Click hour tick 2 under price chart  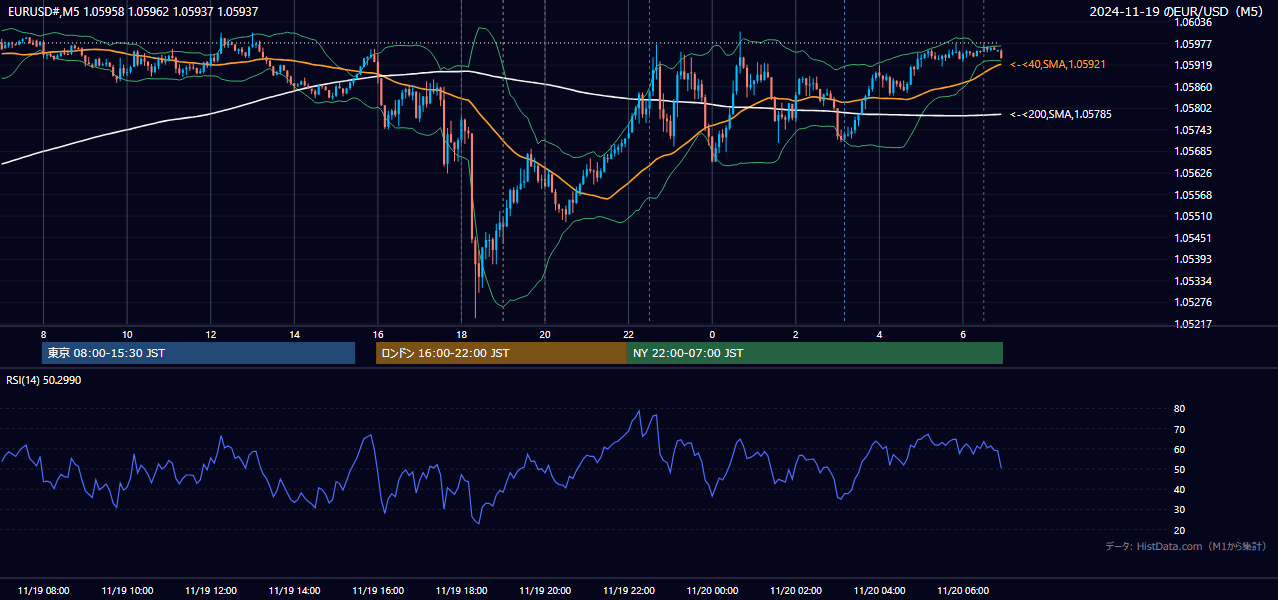tap(796, 334)
